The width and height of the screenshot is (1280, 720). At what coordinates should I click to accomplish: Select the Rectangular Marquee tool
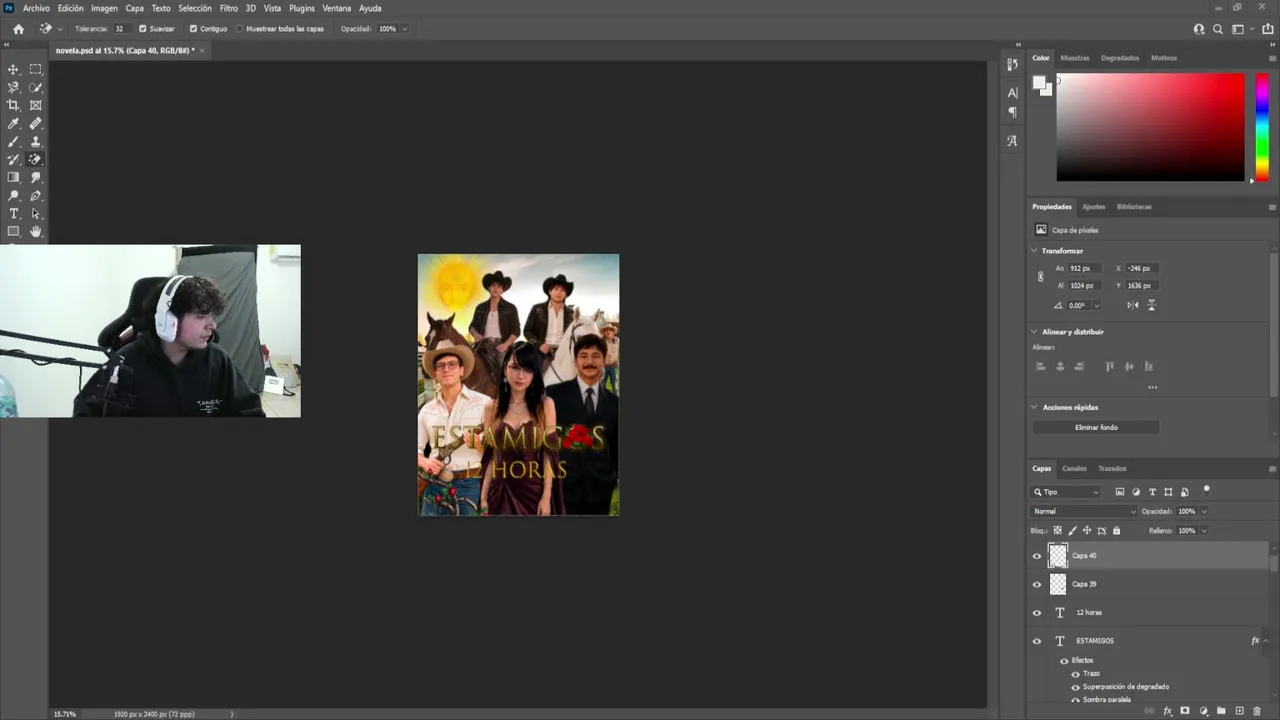pos(36,69)
